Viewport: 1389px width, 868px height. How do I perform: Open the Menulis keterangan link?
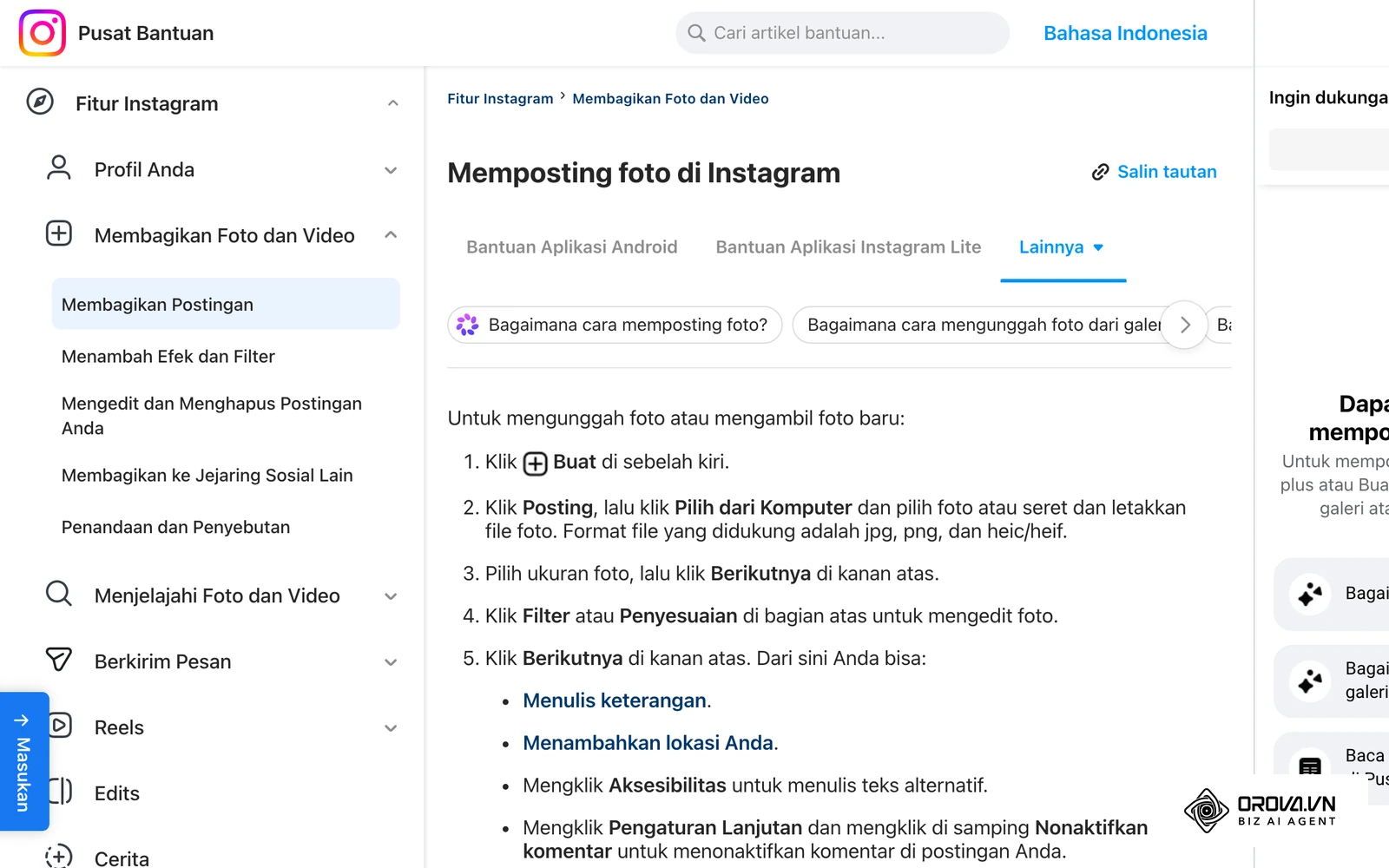615,700
